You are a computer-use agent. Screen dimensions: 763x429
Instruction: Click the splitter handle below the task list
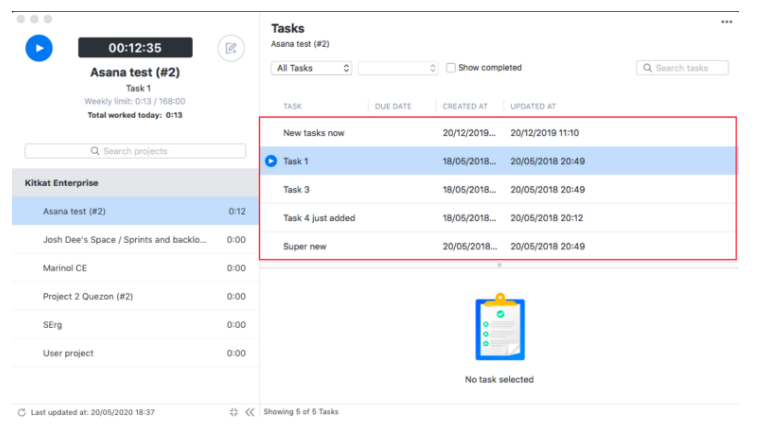pos(499,265)
